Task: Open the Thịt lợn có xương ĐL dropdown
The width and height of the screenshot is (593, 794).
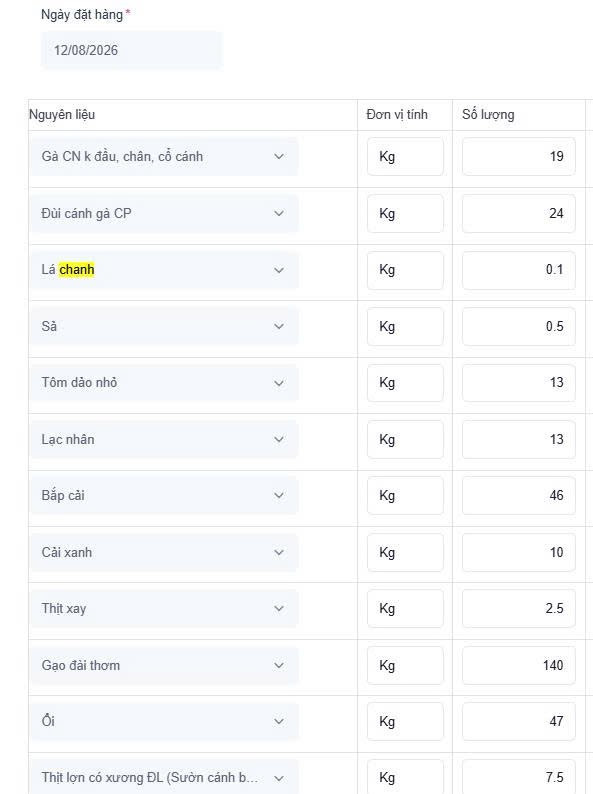Action: coord(164,777)
